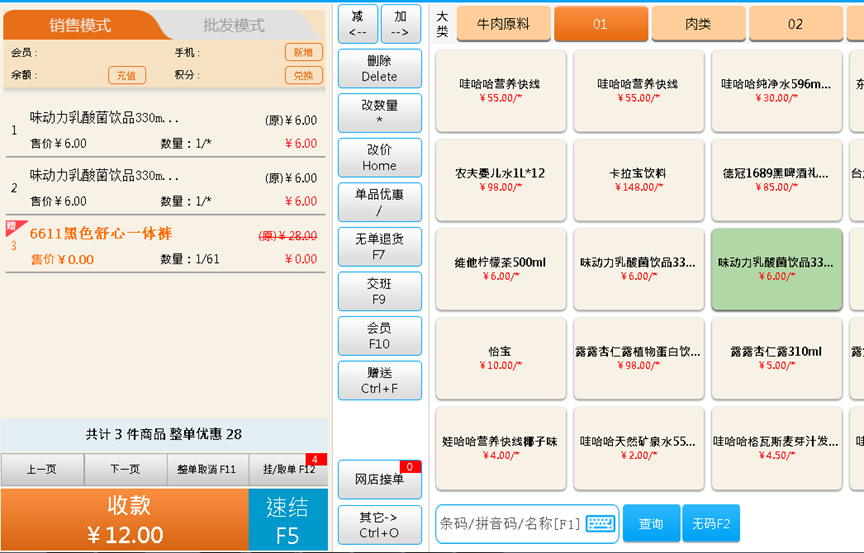Select cart row 1 味动力乳酸菌饮品

(x=165, y=130)
